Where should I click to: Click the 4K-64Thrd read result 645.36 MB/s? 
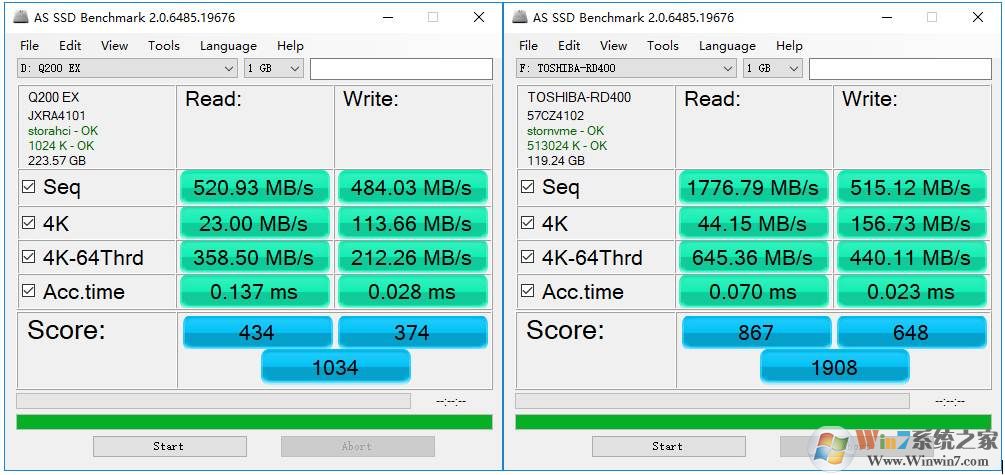(x=753, y=257)
